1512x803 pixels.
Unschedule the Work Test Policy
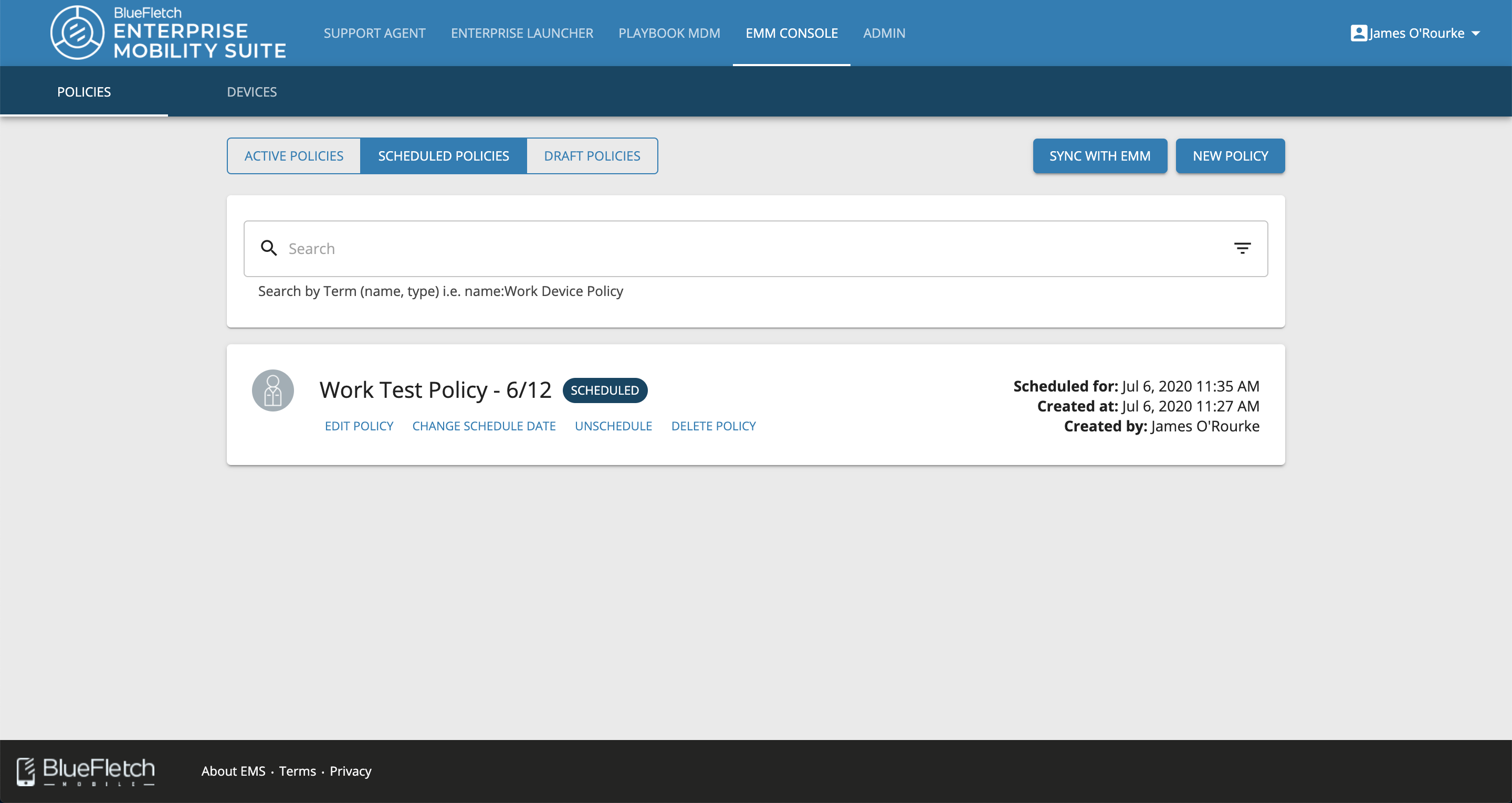coord(613,426)
